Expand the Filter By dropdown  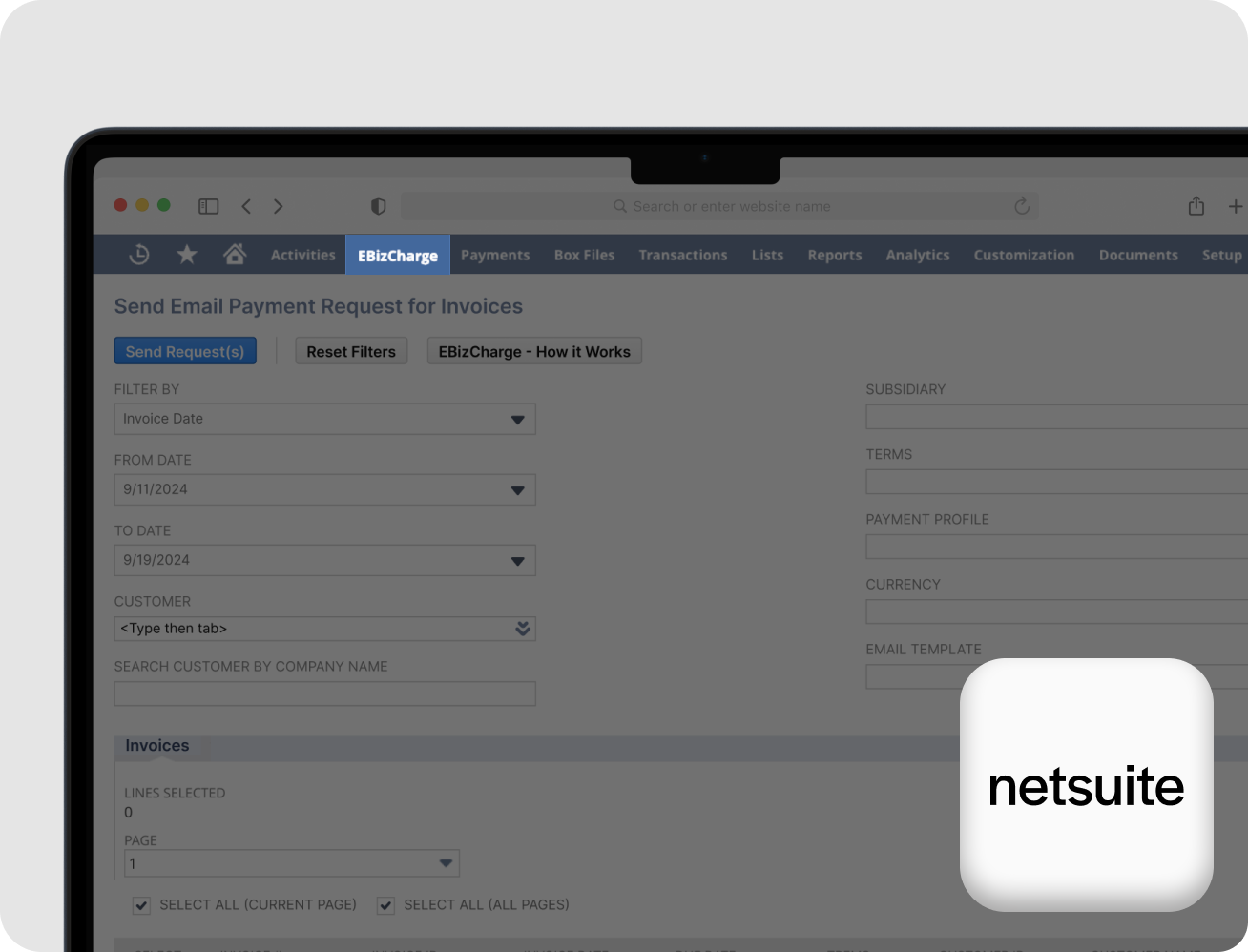tap(517, 420)
